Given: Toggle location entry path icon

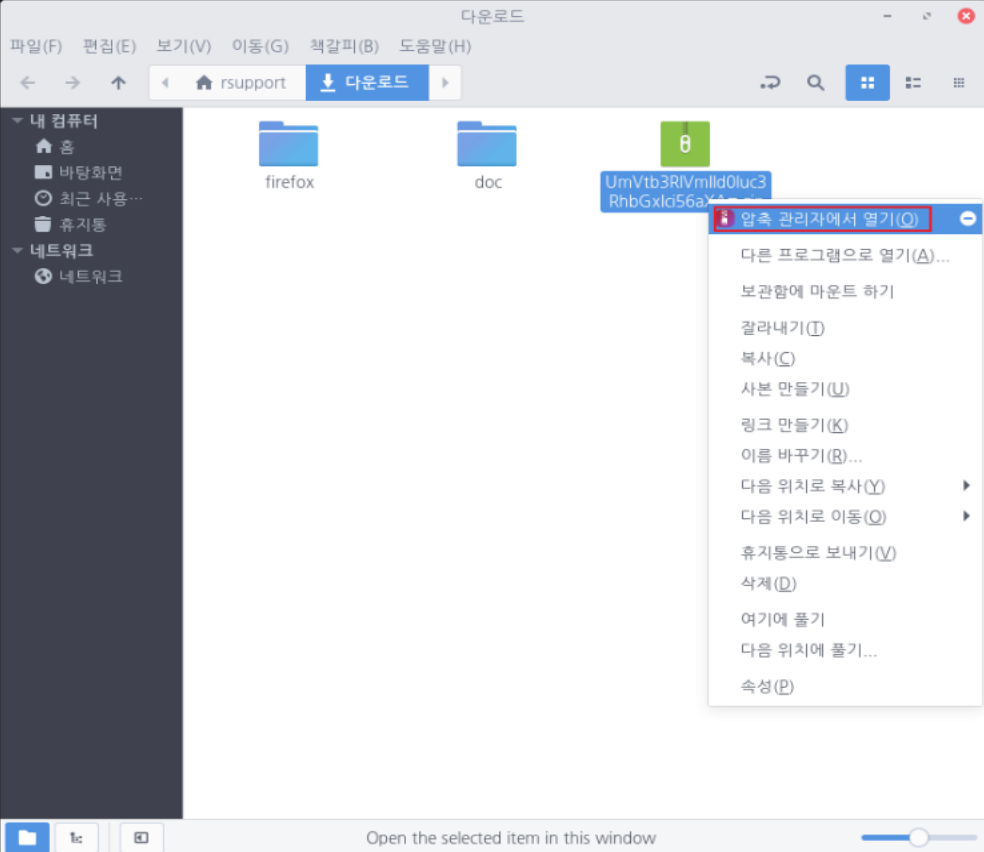Looking at the screenshot, I should click(769, 83).
